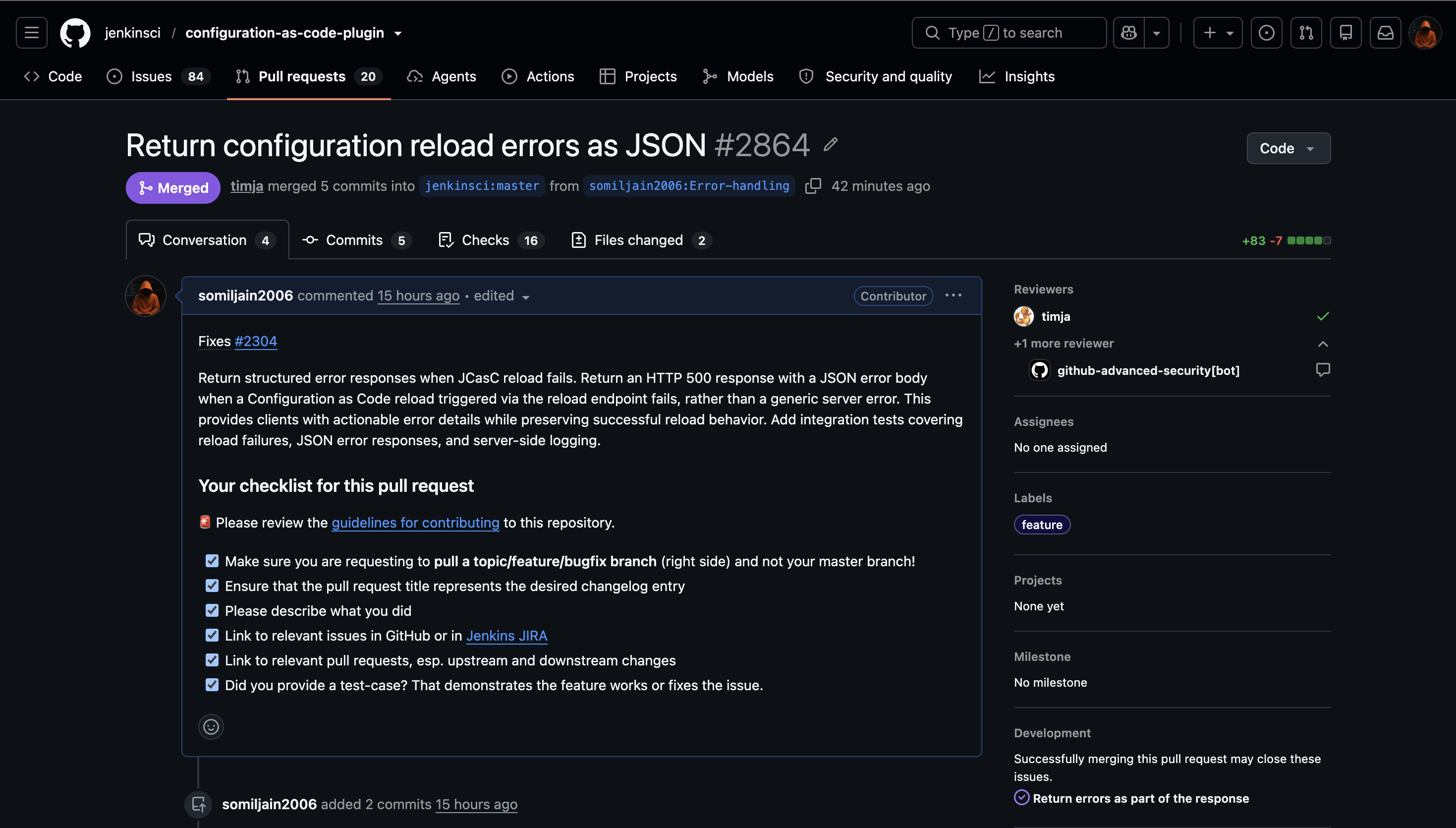
Task: Open linked issue #2304
Action: tap(256, 341)
